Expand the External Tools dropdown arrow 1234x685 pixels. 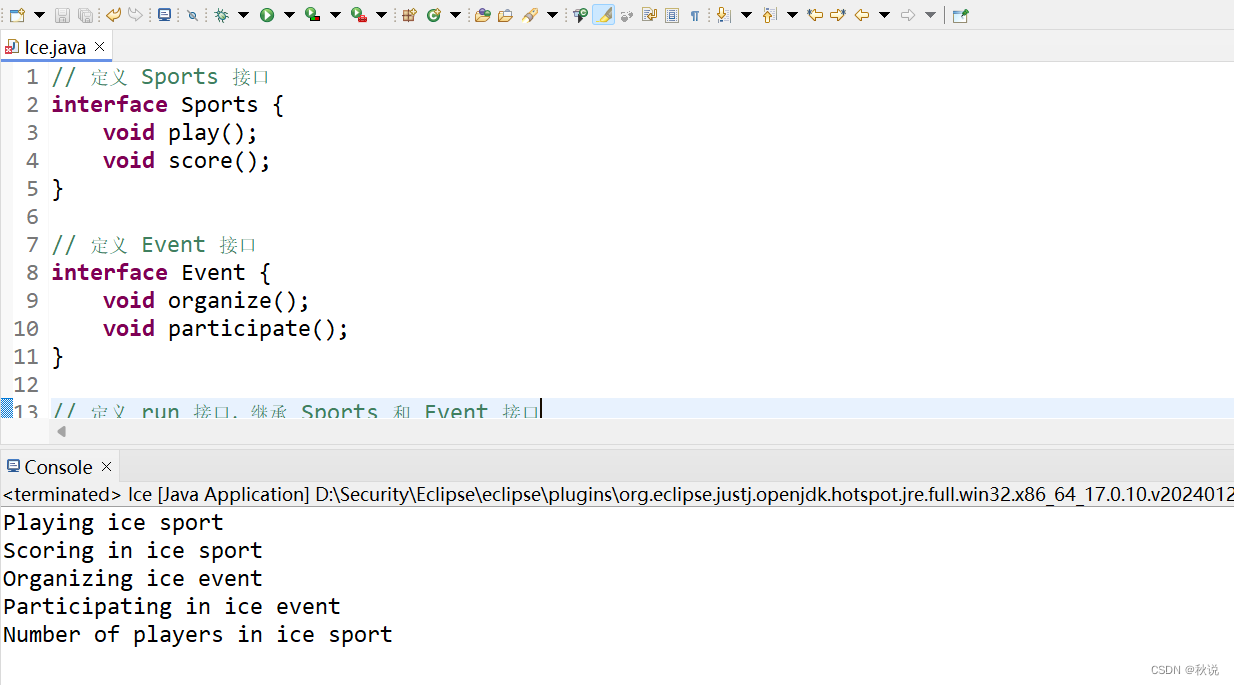381,15
